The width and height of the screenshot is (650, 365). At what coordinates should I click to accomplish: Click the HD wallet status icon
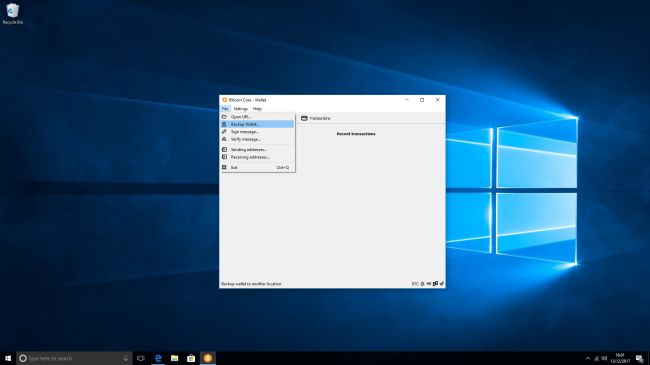click(429, 284)
